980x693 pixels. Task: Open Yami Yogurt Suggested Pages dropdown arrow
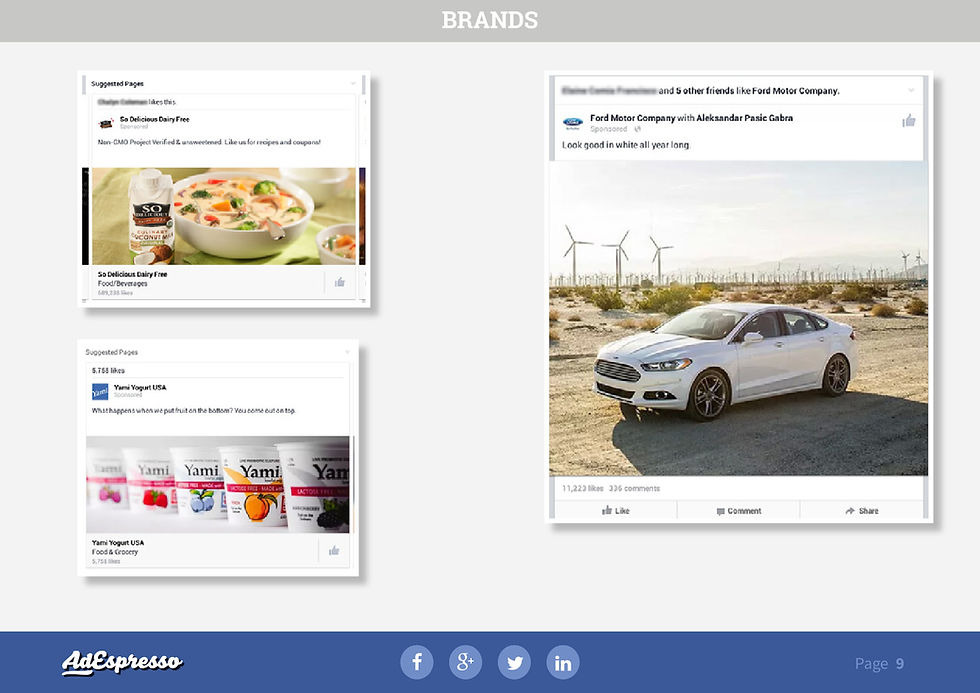click(x=348, y=352)
